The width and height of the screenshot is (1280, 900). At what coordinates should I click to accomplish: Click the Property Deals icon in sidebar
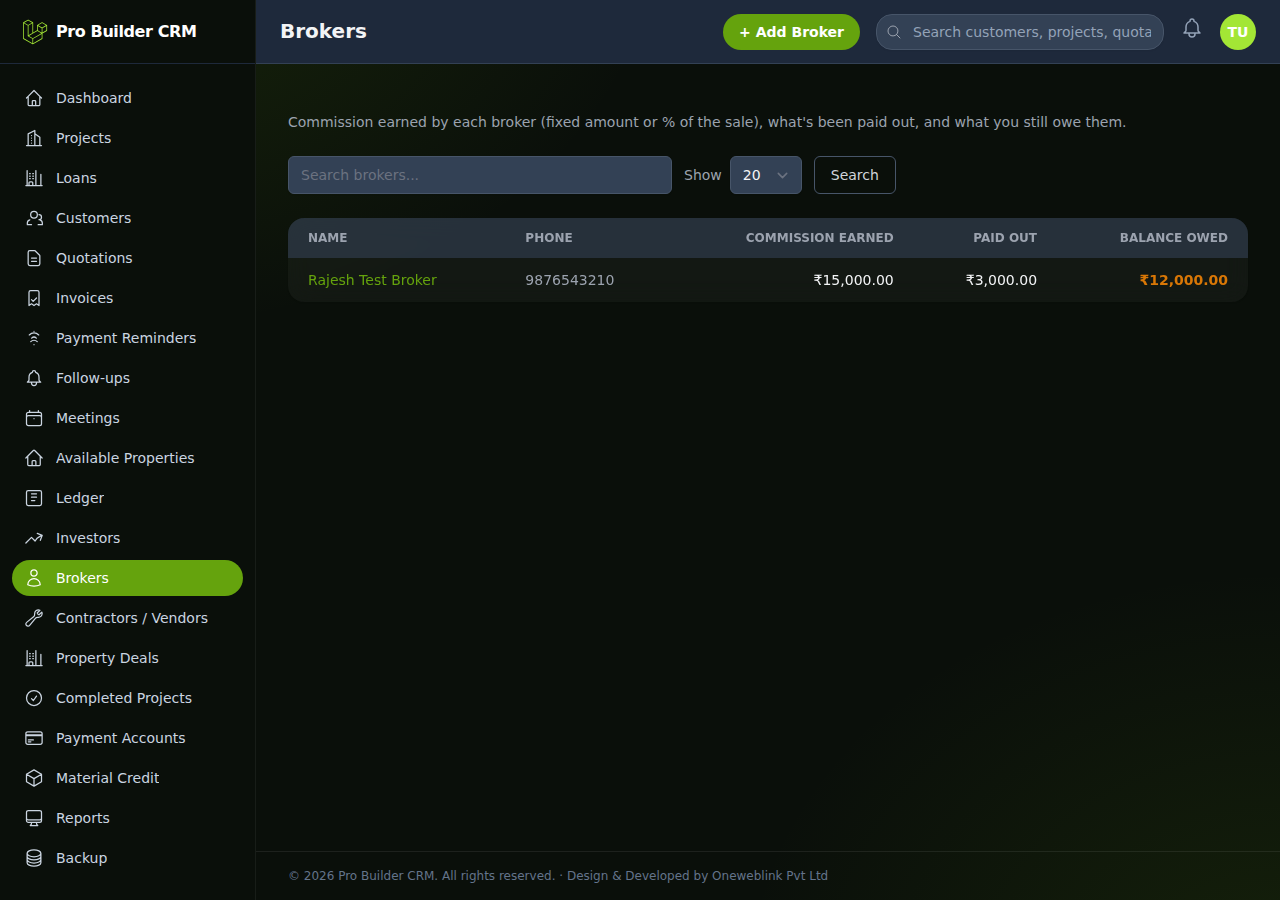[34, 658]
